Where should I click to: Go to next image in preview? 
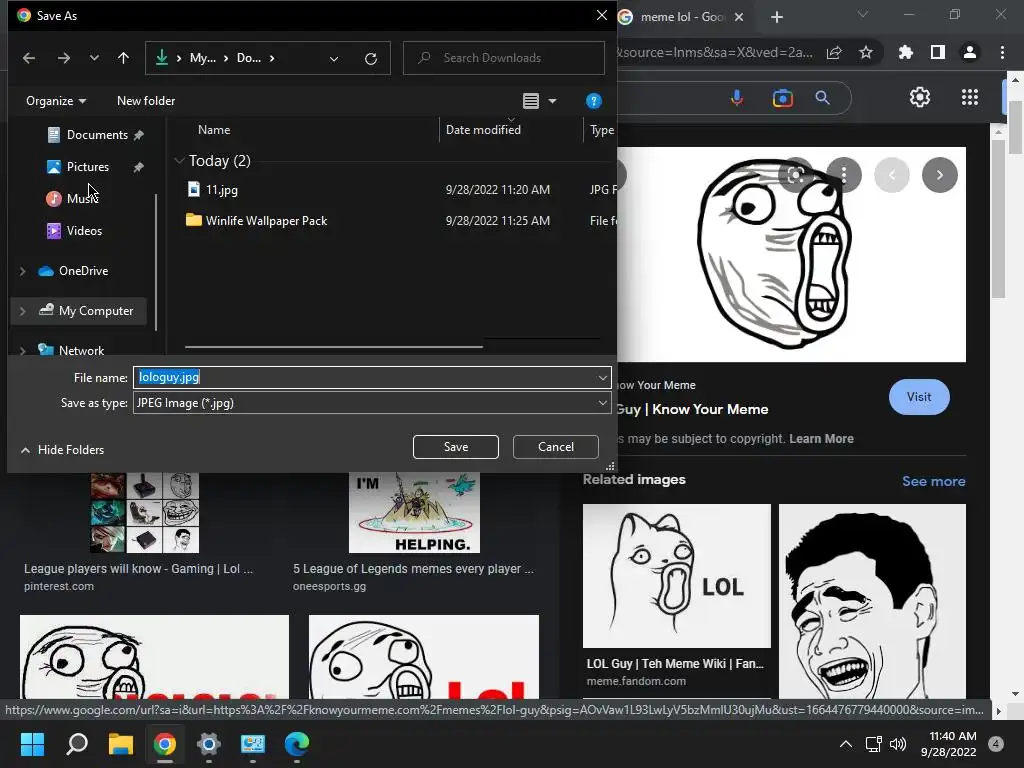[940, 175]
